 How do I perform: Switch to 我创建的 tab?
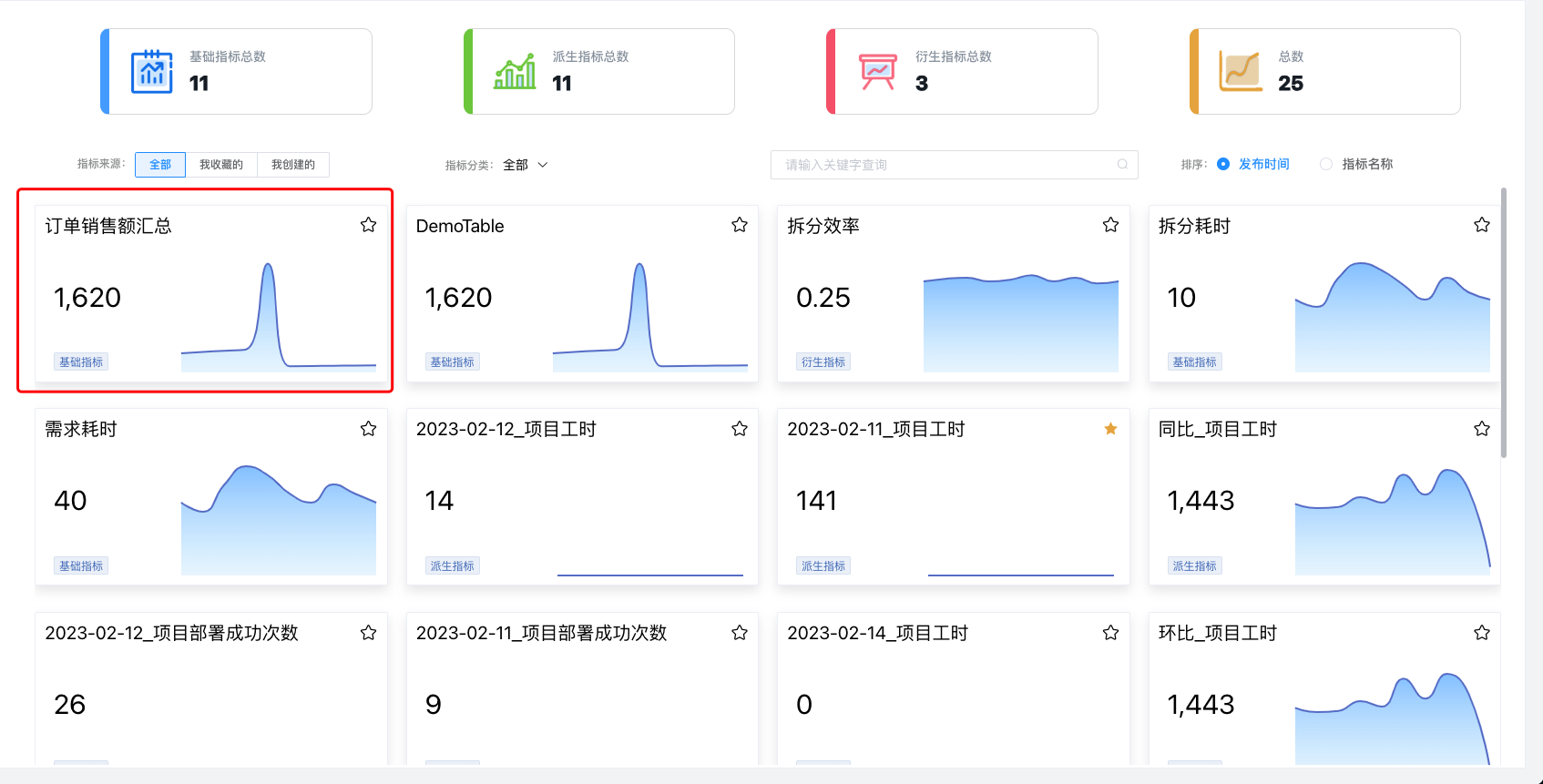pos(292,165)
